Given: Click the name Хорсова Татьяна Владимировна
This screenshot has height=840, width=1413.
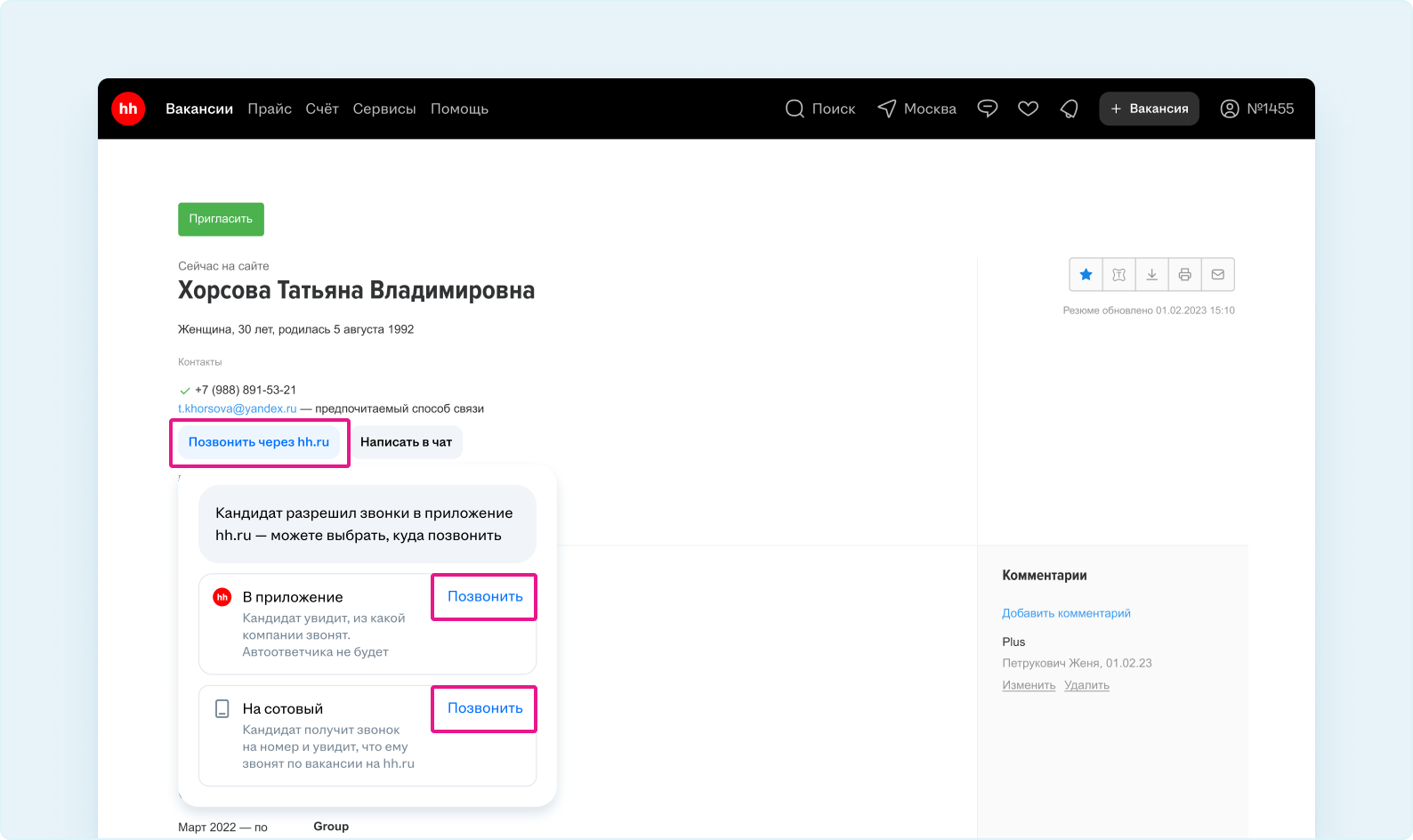Looking at the screenshot, I should point(356,291).
